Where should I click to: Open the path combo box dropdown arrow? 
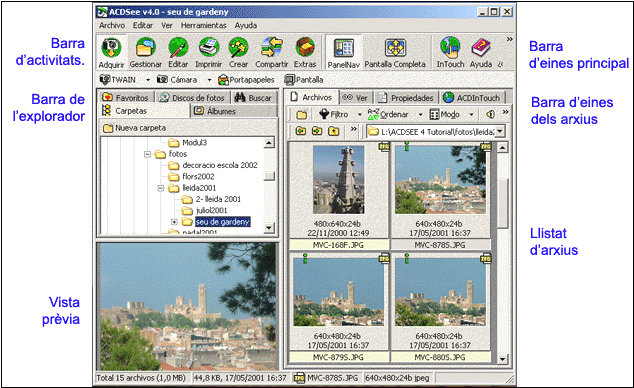tap(500, 131)
